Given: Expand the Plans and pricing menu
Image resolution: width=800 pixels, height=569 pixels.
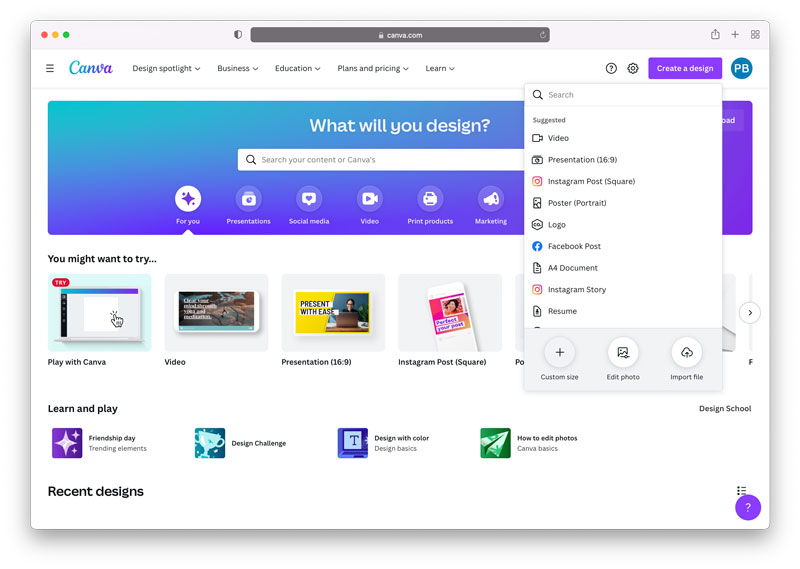Looking at the screenshot, I should pos(373,68).
